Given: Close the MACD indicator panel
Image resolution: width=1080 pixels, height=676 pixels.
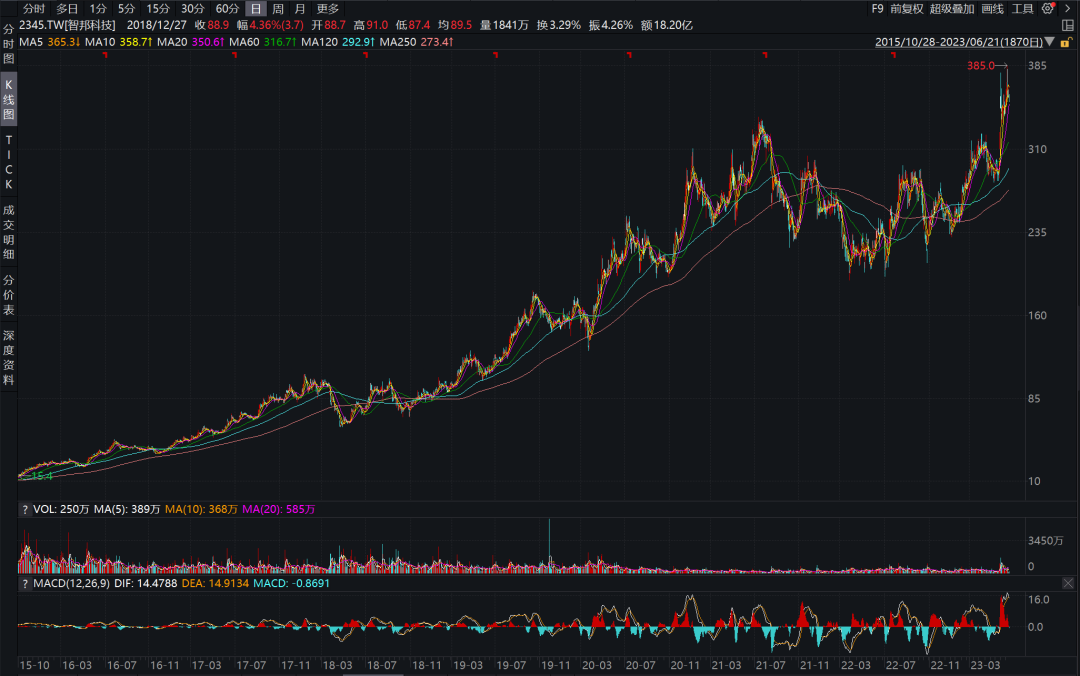Looking at the screenshot, I should pos(1068,584).
